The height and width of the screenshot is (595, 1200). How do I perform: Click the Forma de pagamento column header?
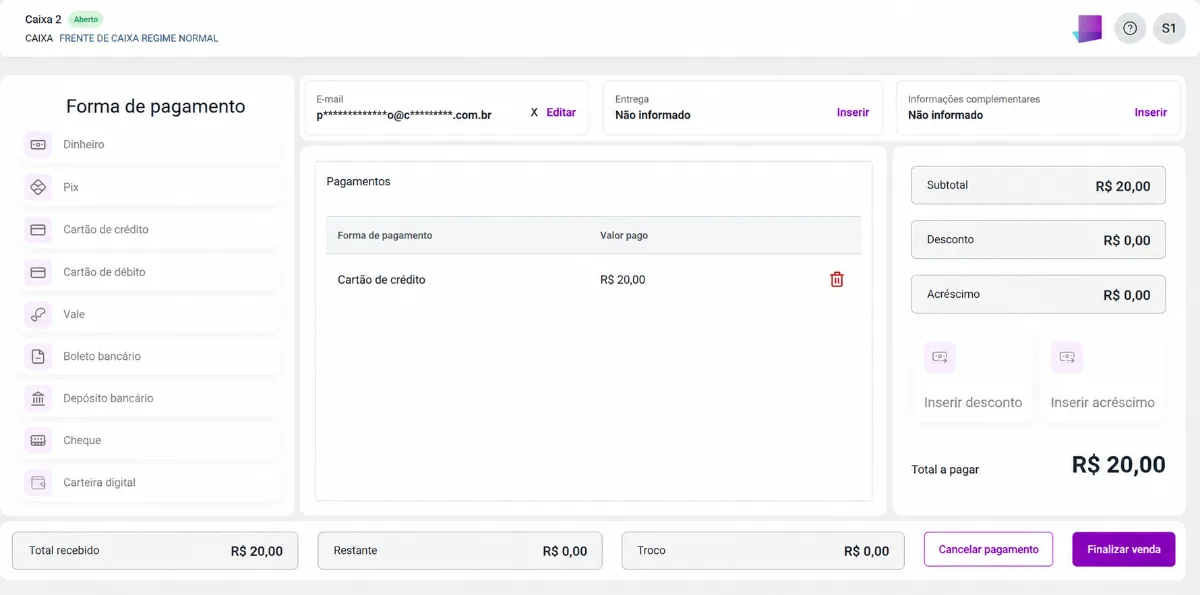(385, 236)
